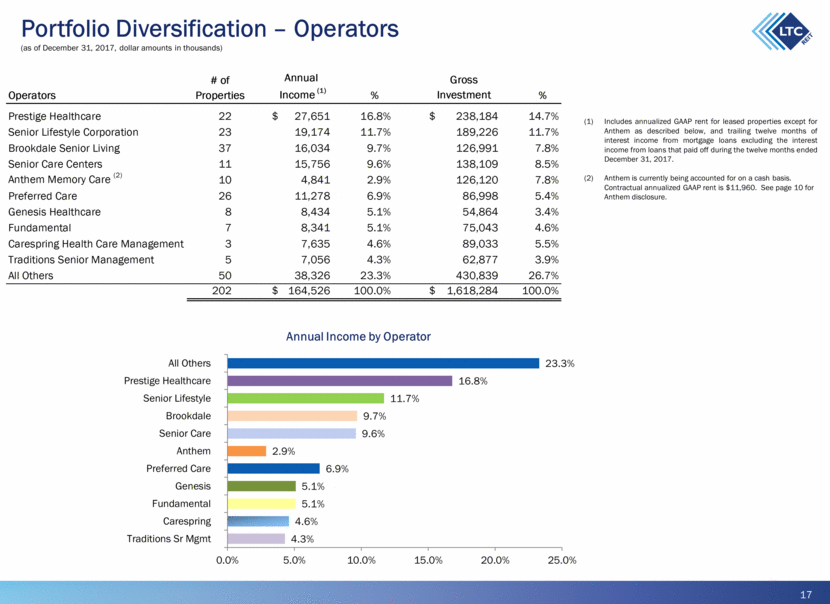The height and width of the screenshot is (604, 830).
Task: Click the "Annual Income" column header
Action: [302, 86]
